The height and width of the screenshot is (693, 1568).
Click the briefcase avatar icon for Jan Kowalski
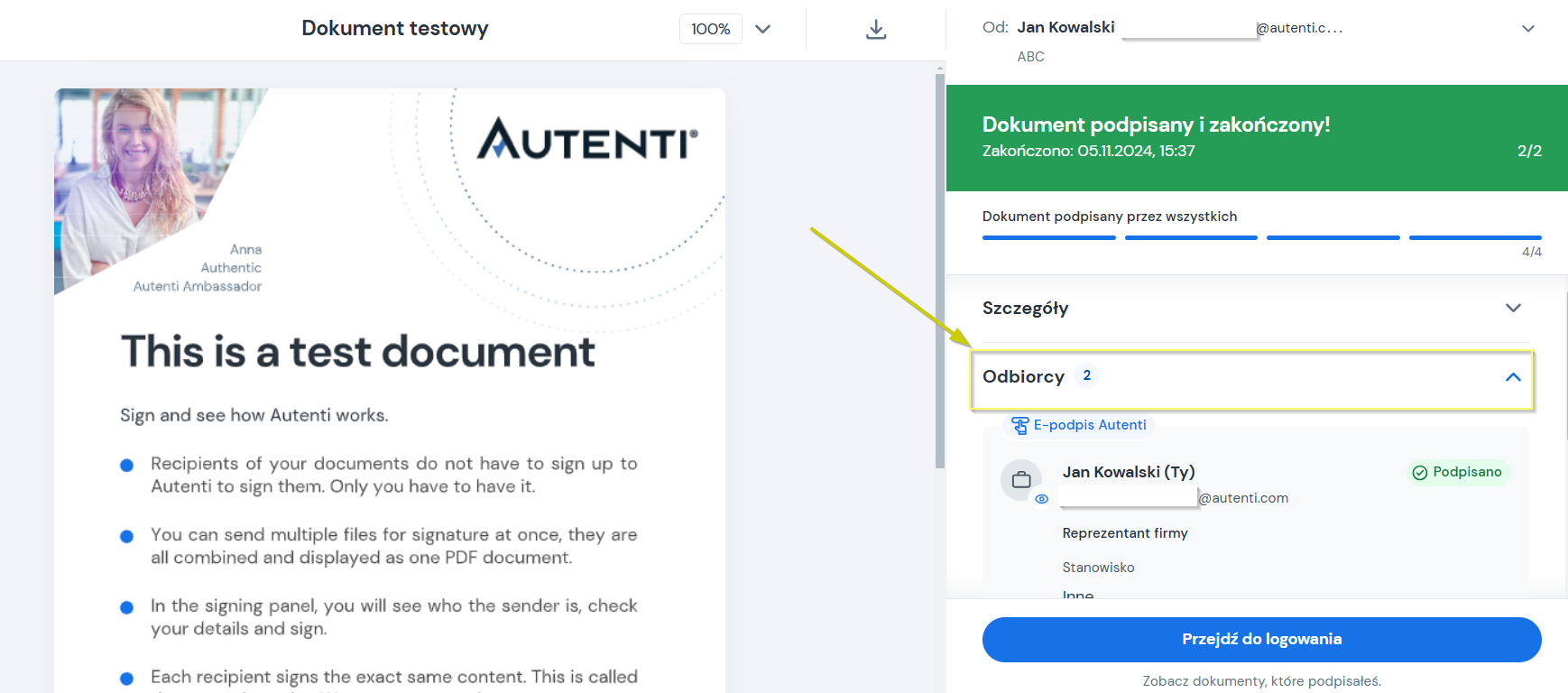(1021, 479)
